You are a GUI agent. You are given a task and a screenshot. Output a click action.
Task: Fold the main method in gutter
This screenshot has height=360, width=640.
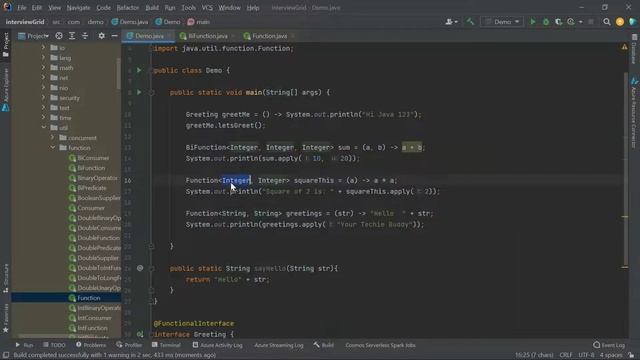tap(151, 93)
